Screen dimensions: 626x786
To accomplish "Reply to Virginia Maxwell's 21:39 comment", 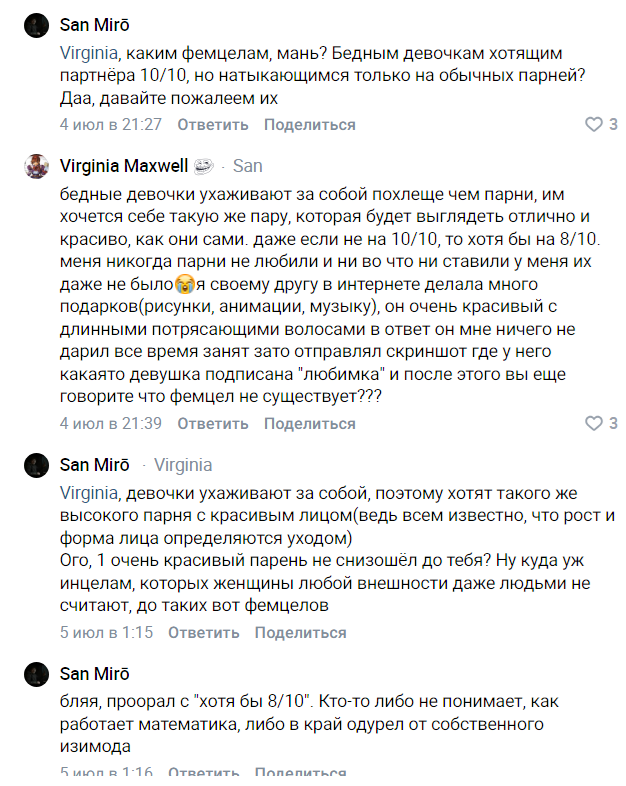I will (x=213, y=424).
